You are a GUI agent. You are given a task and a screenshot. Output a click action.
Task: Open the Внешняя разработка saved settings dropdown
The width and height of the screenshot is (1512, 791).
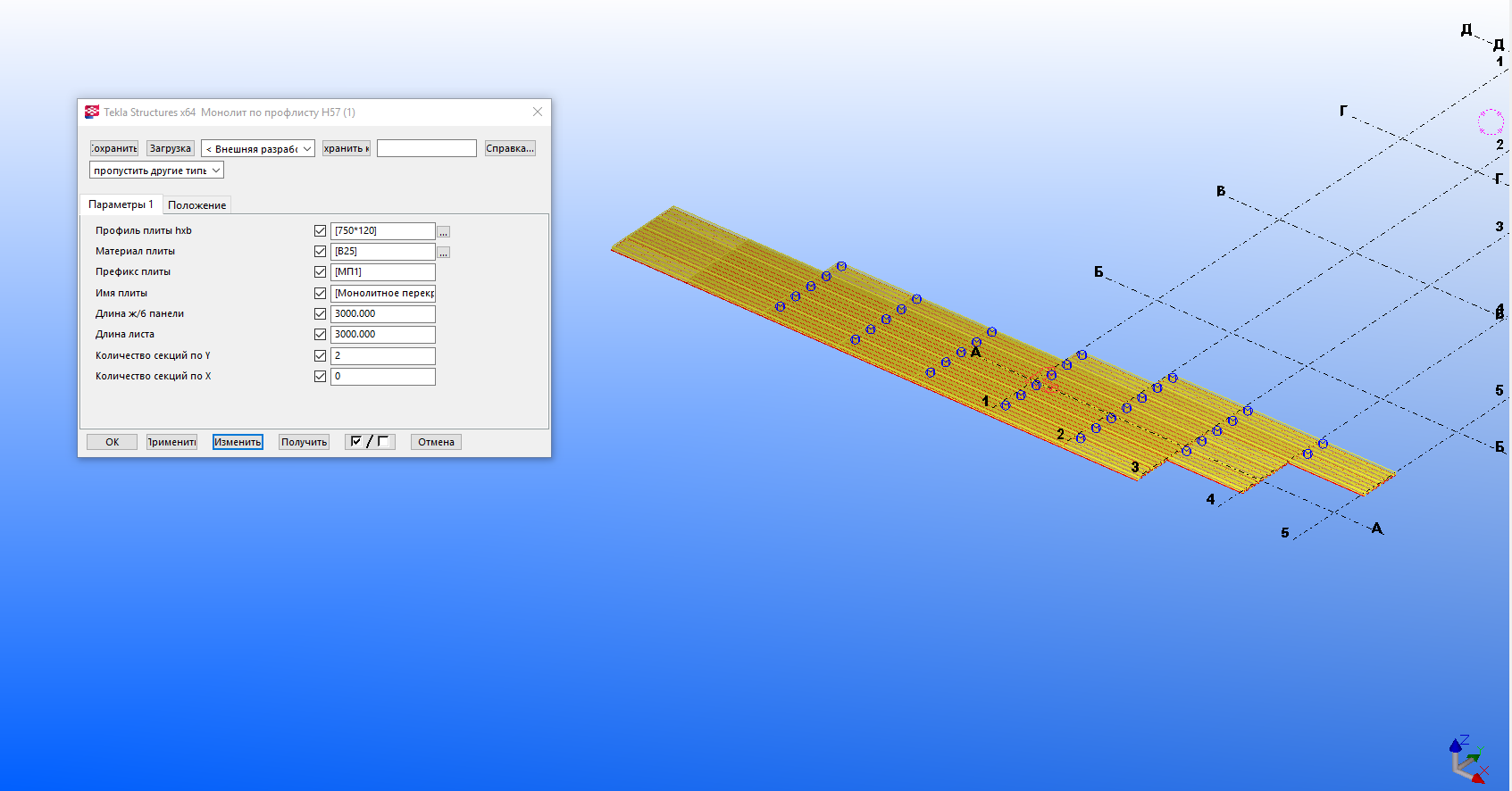[258, 149]
